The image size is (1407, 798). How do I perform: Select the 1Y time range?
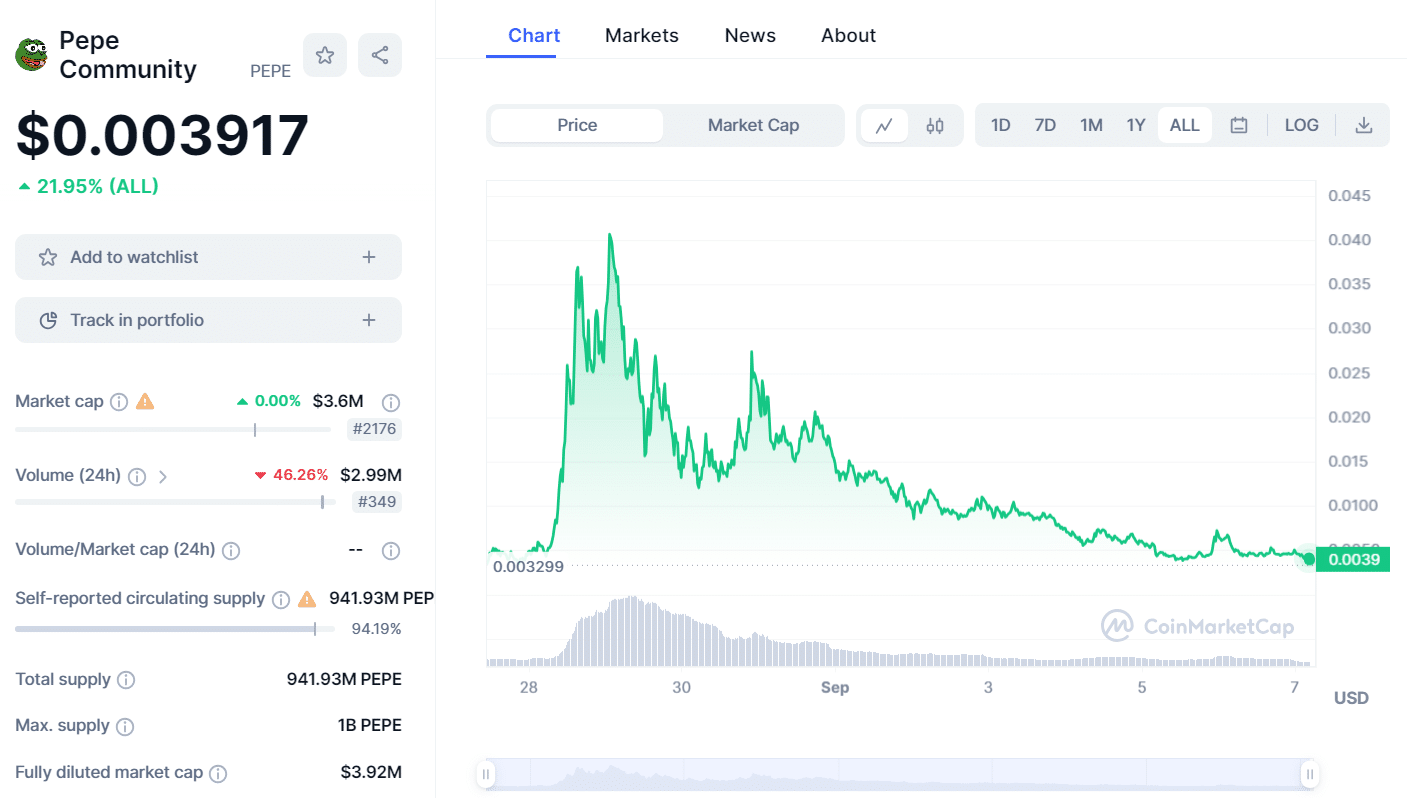click(1135, 125)
